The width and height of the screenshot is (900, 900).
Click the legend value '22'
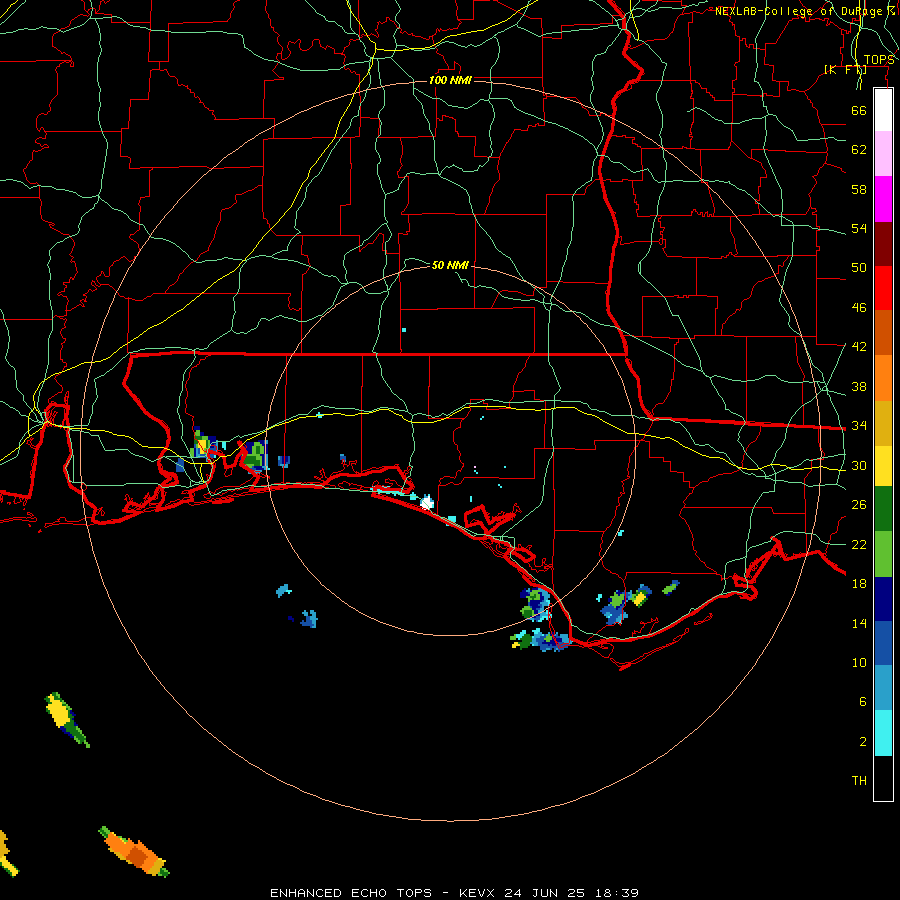tap(859, 545)
